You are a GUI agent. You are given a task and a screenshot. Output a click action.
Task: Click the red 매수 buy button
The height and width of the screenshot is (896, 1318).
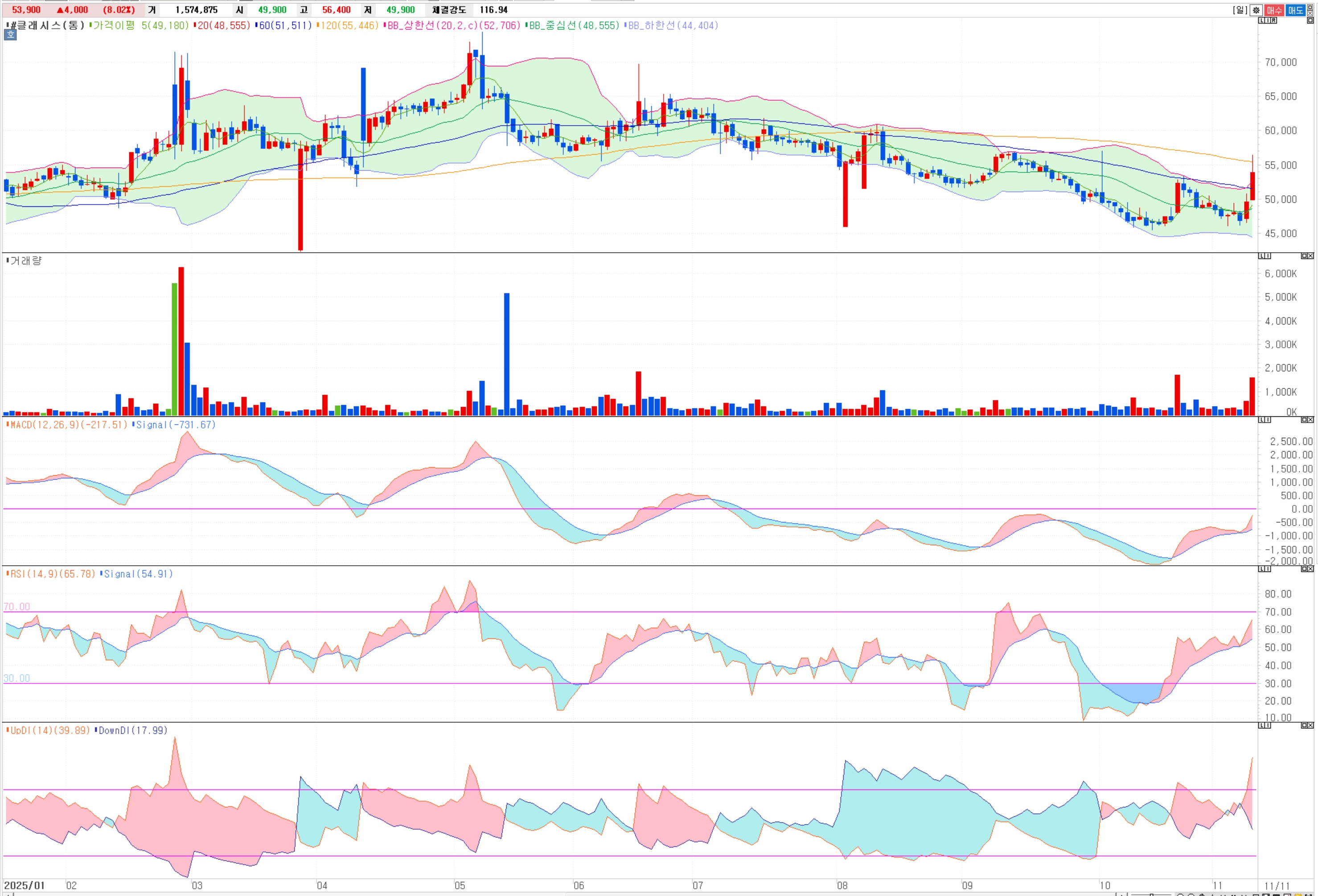pos(1274,10)
